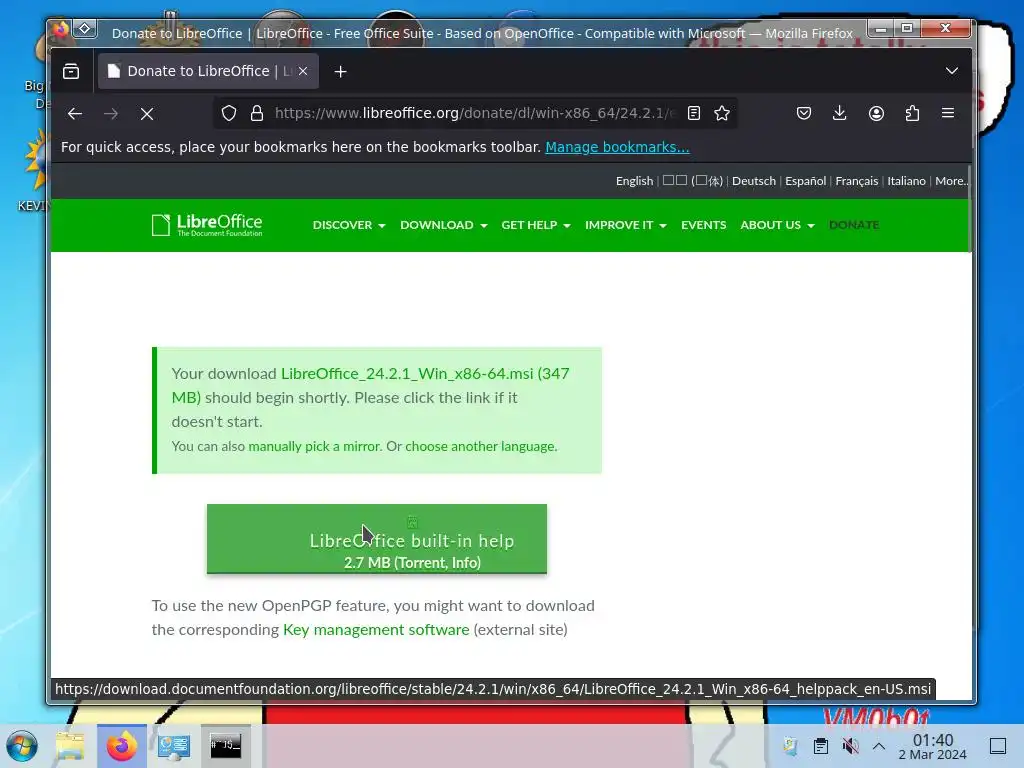
Task: Click the Torrent link on help button
Action: (422, 563)
